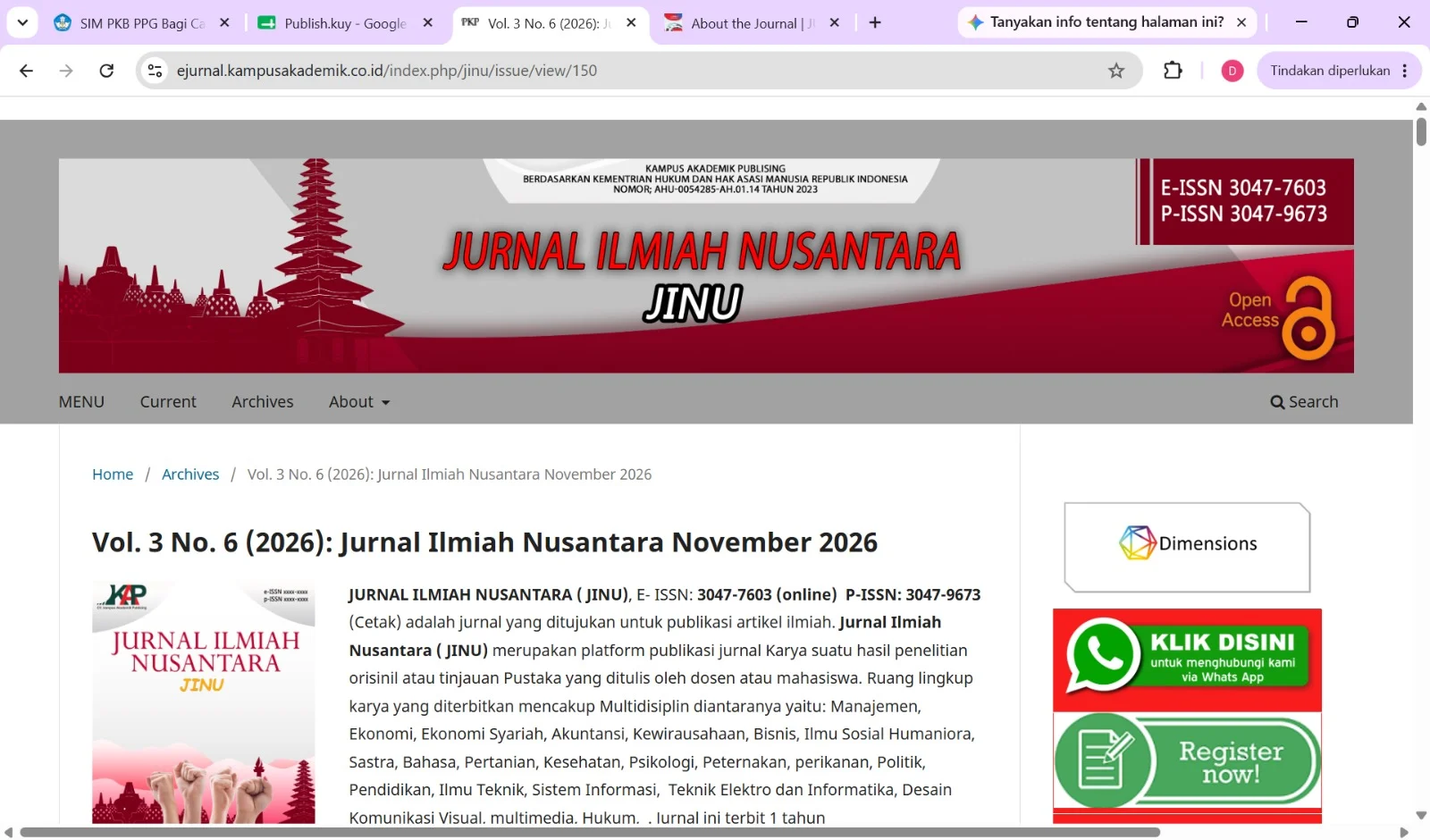
Task: Open the tab search chevron button
Action: (x=22, y=22)
